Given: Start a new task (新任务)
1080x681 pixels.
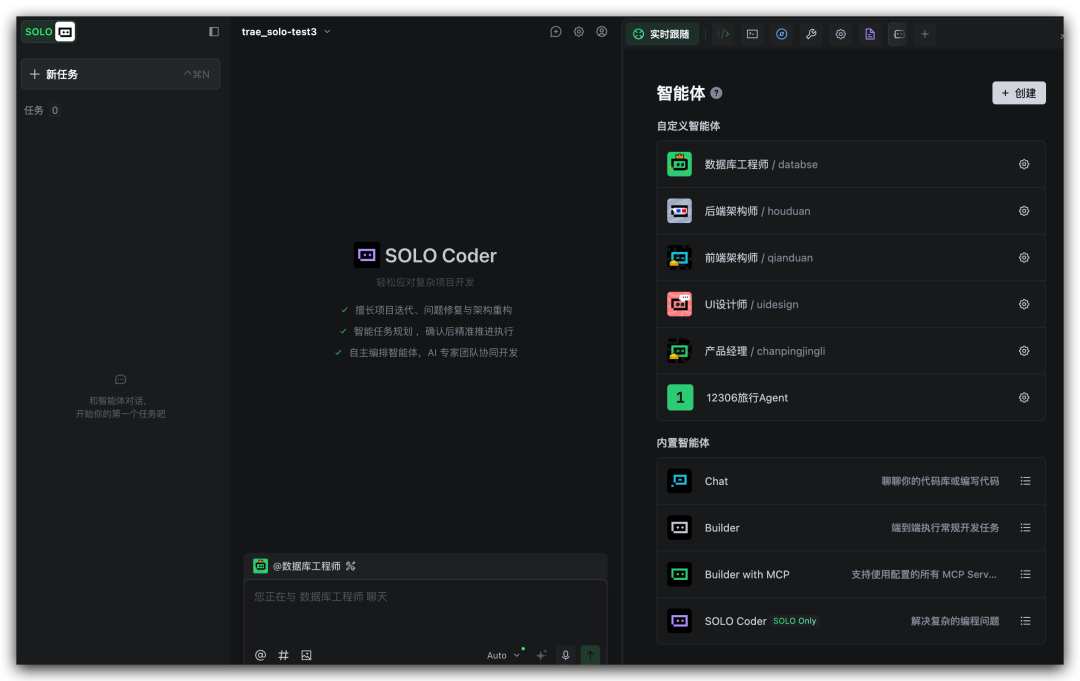Looking at the screenshot, I should pos(121,74).
